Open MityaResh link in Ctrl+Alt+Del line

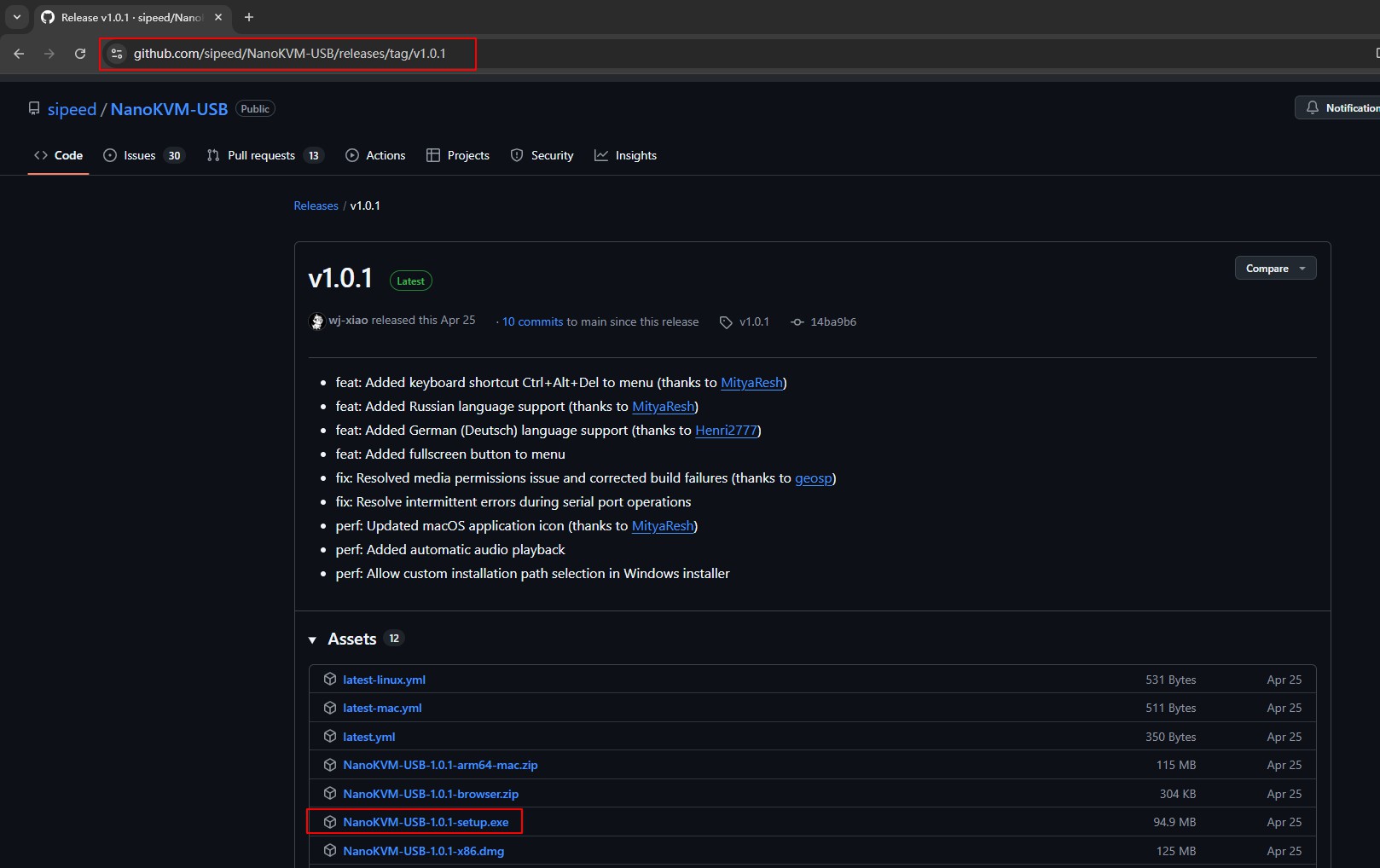[751, 383]
